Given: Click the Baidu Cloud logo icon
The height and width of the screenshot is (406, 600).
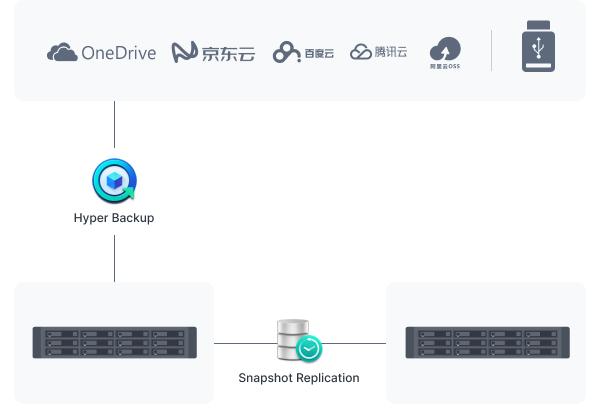Looking at the screenshot, I should [287, 52].
